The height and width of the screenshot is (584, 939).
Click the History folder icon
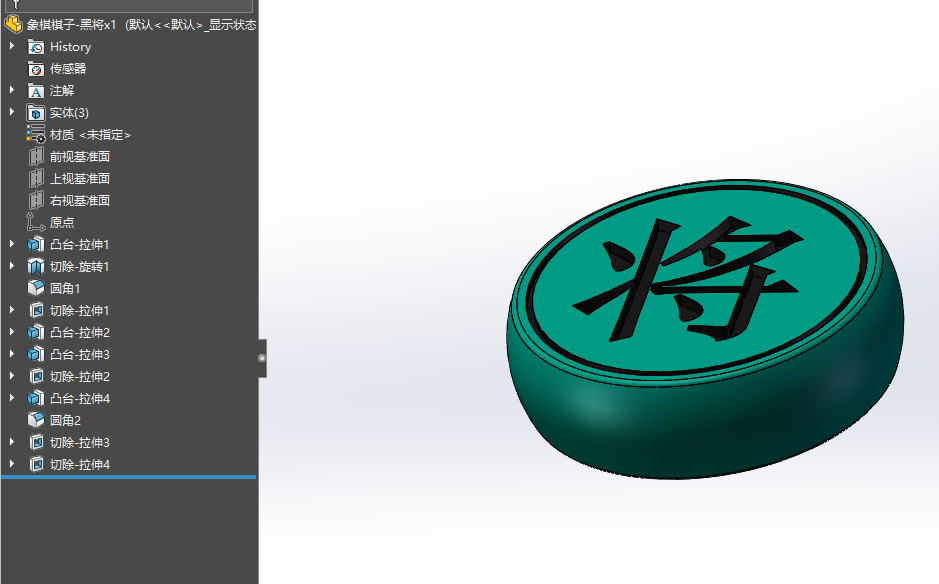point(36,47)
